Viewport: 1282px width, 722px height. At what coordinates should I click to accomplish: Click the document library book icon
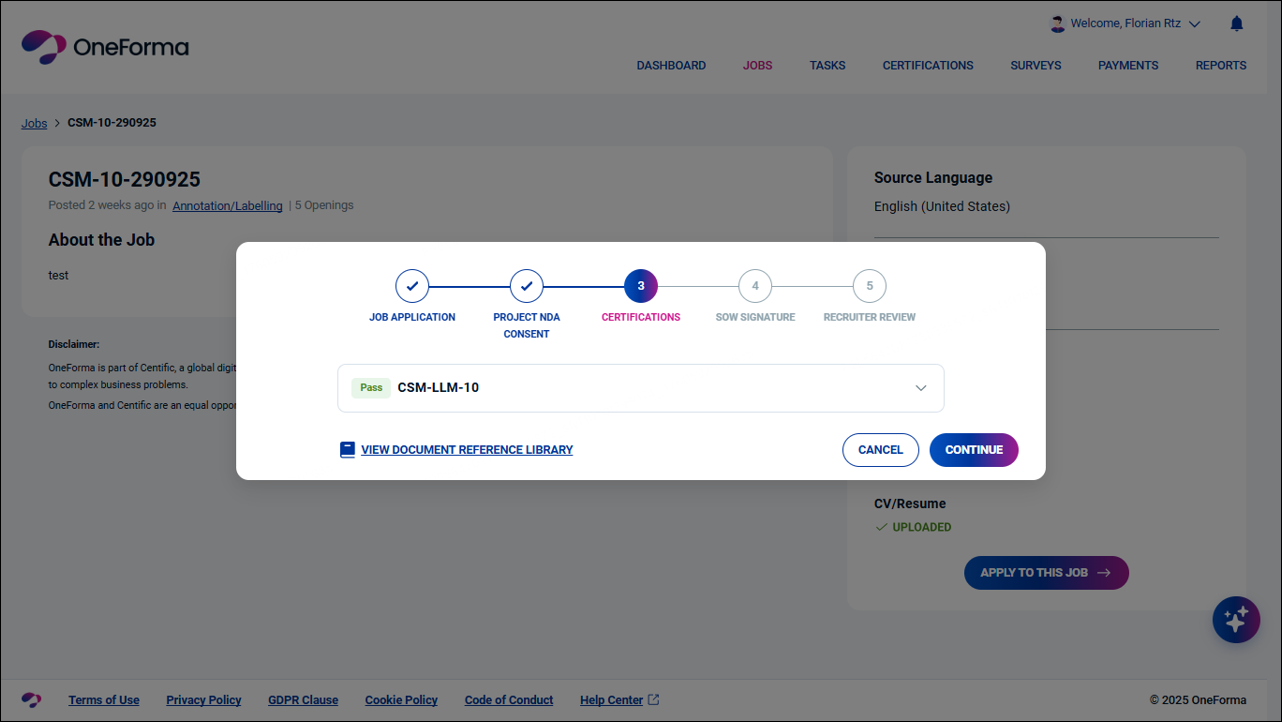(347, 450)
